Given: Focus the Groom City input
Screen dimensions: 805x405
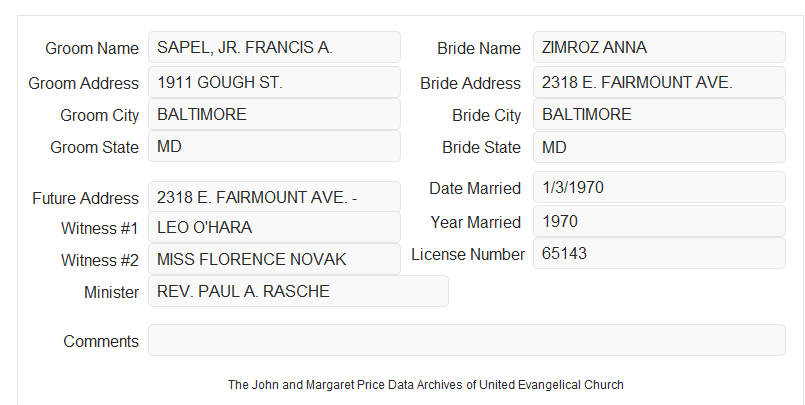Looking at the screenshot, I should tap(274, 114).
